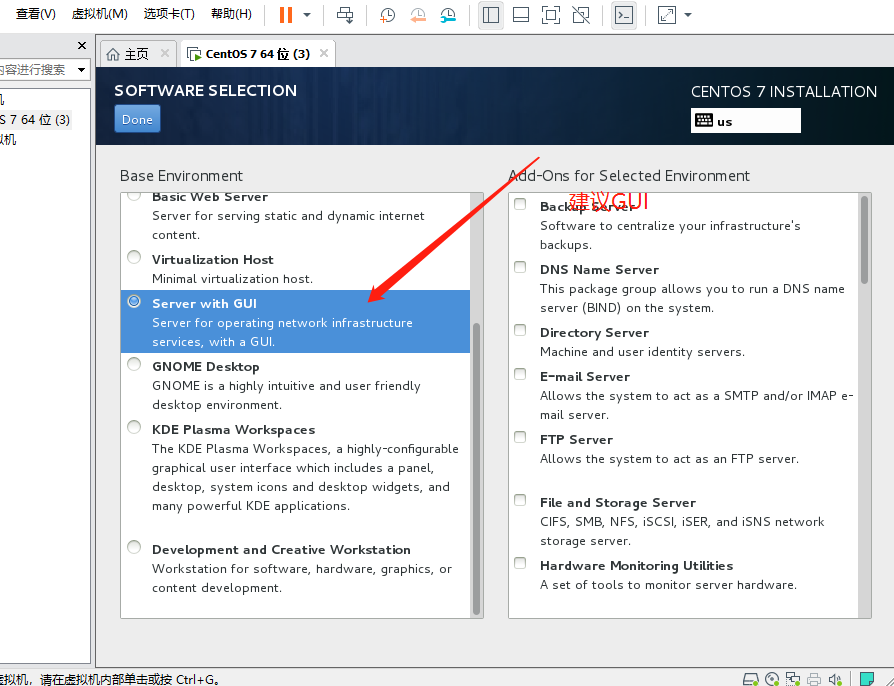Enable the Directory Server checkbox
The width and height of the screenshot is (894, 686).
[520, 330]
